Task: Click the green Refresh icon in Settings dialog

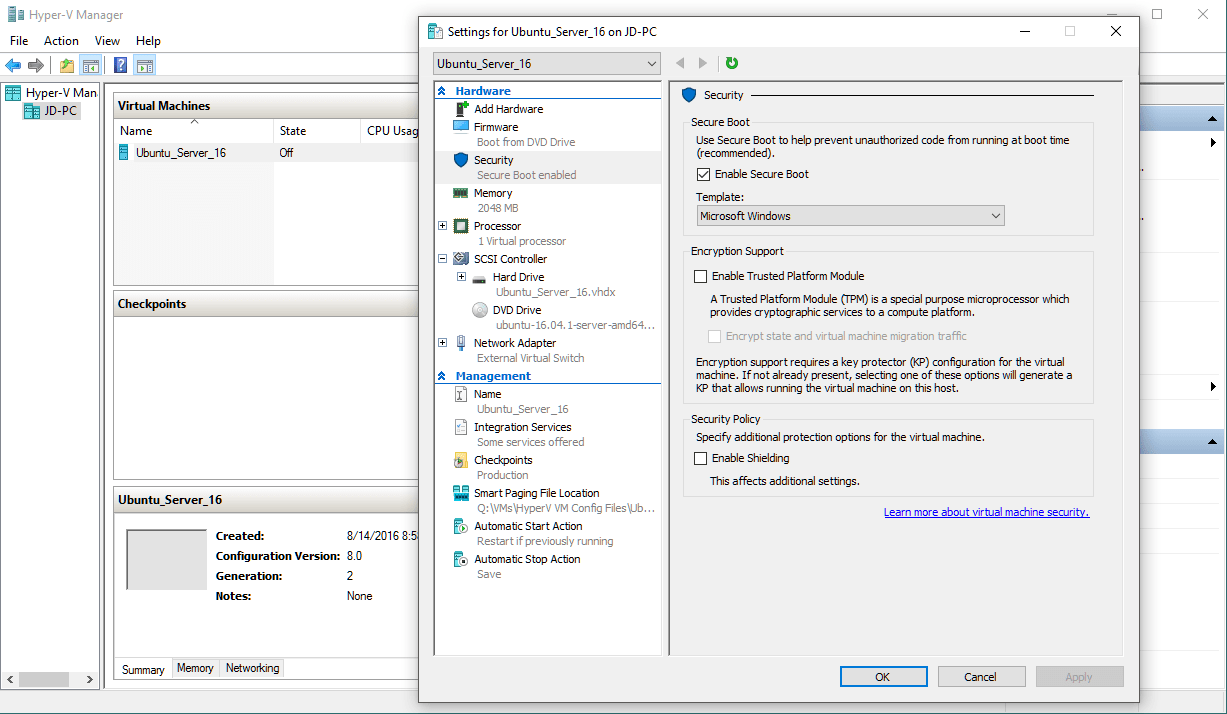Action: click(x=732, y=63)
